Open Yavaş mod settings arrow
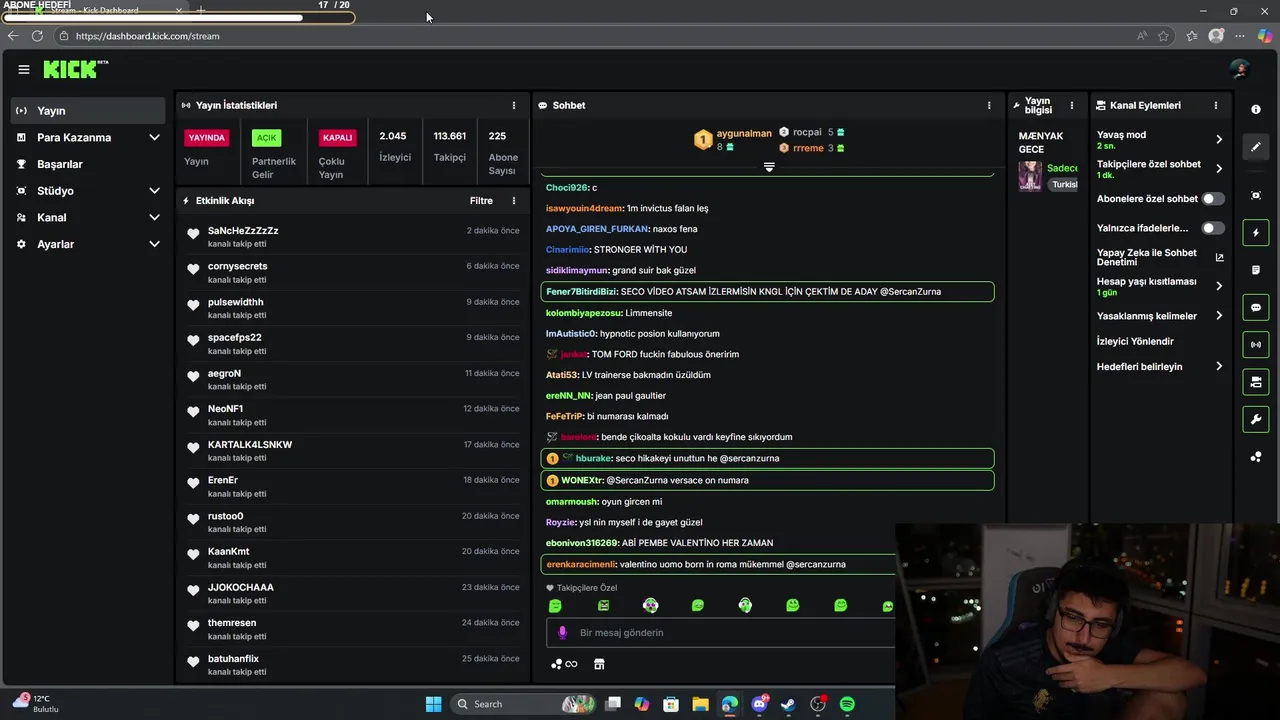Image resolution: width=1280 pixels, height=720 pixels. click(1219, 139)
